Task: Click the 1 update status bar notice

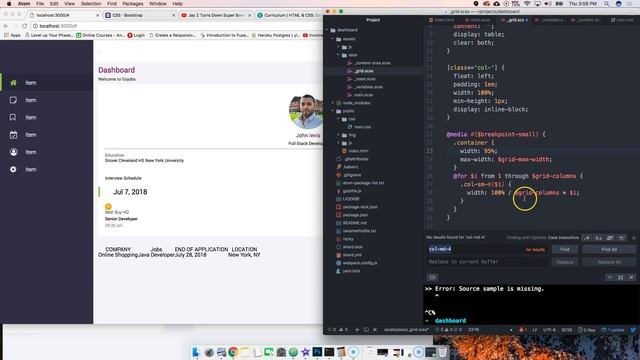Action: coord(613,330)
